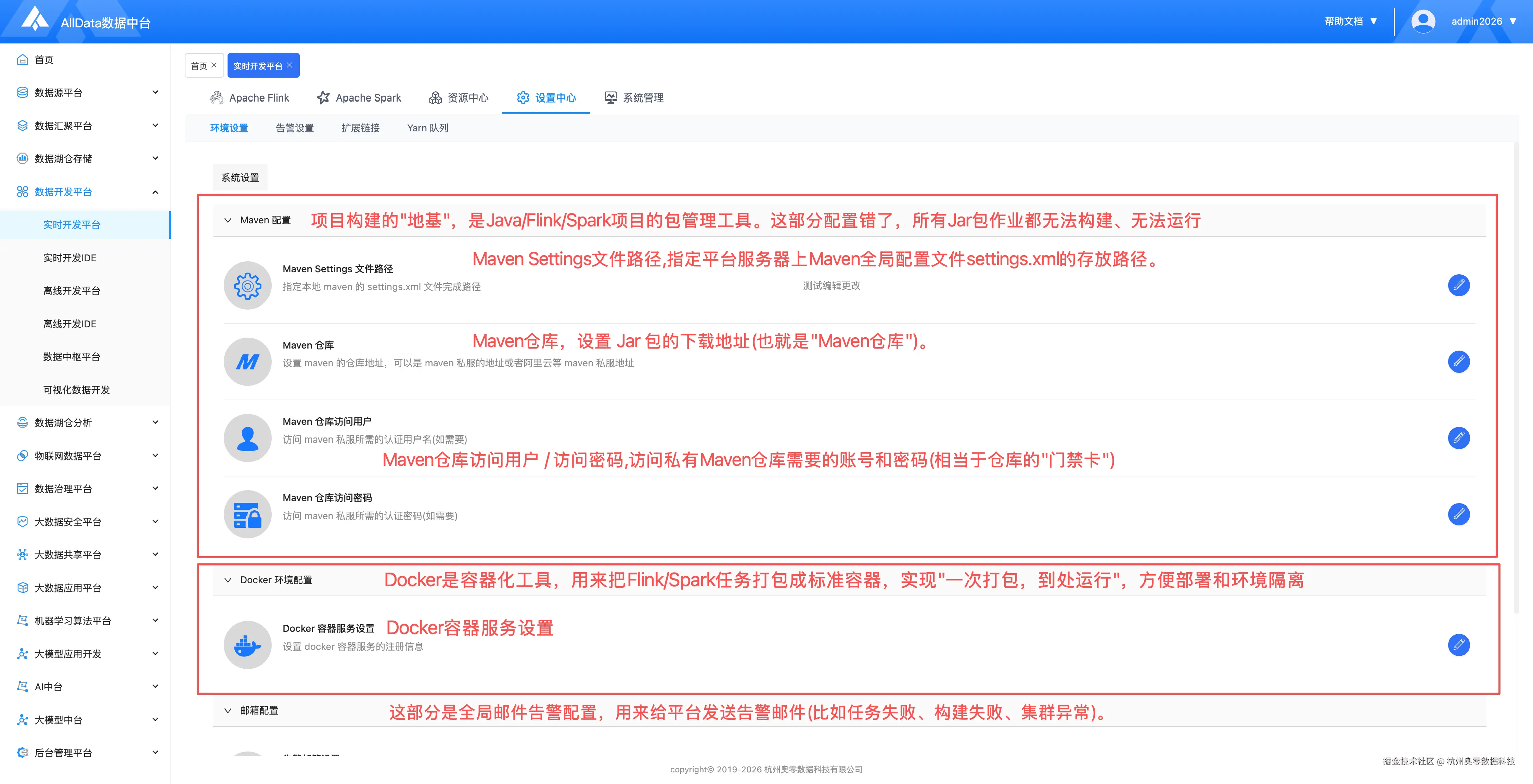Screen dimensions: 1533x784
Task: Expand 大模型应用开发 sidebar menu chevron
Action: 155,654
